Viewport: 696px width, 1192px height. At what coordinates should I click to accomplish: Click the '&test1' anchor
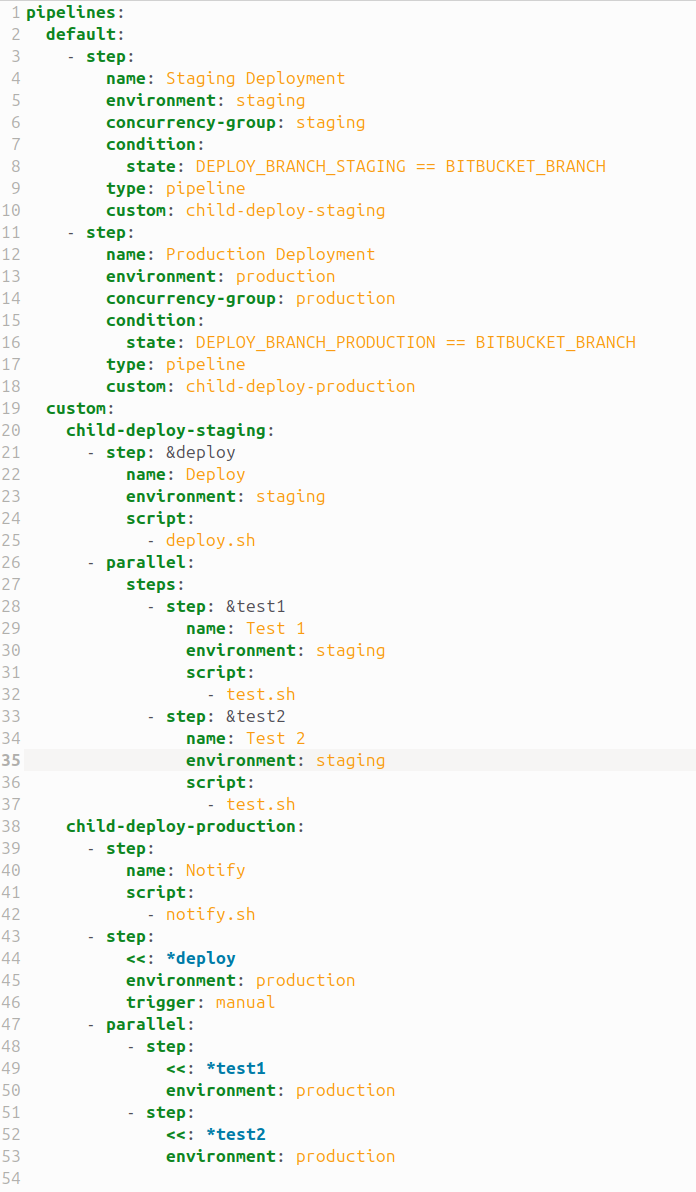click(255, 607)
